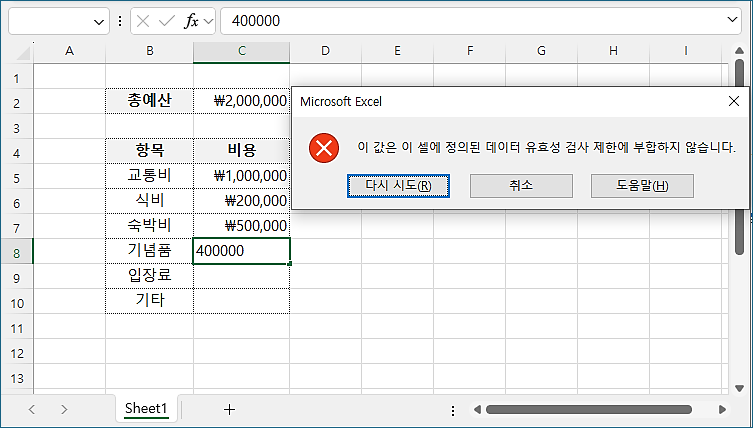Click the formula bar Enter checkmark icon

coord(167,21)
